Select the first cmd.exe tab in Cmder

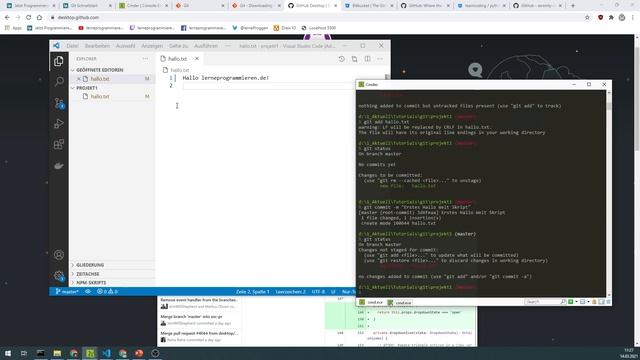coord(371,302)
